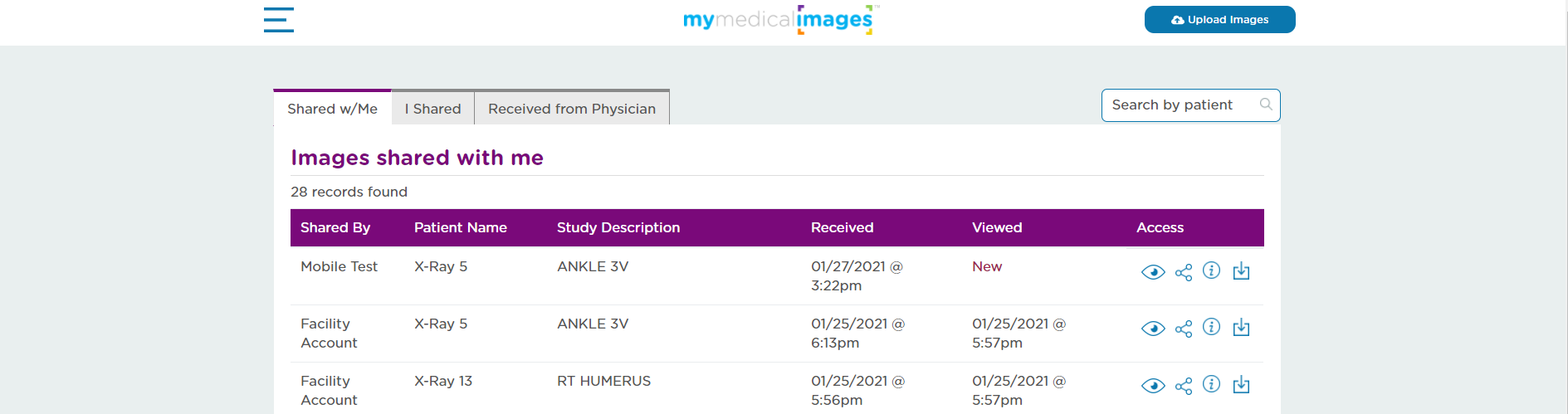1568x414 pixels.
Task: Share the Mobile Test ANKLE 3V study
Action: point(1184,272)
